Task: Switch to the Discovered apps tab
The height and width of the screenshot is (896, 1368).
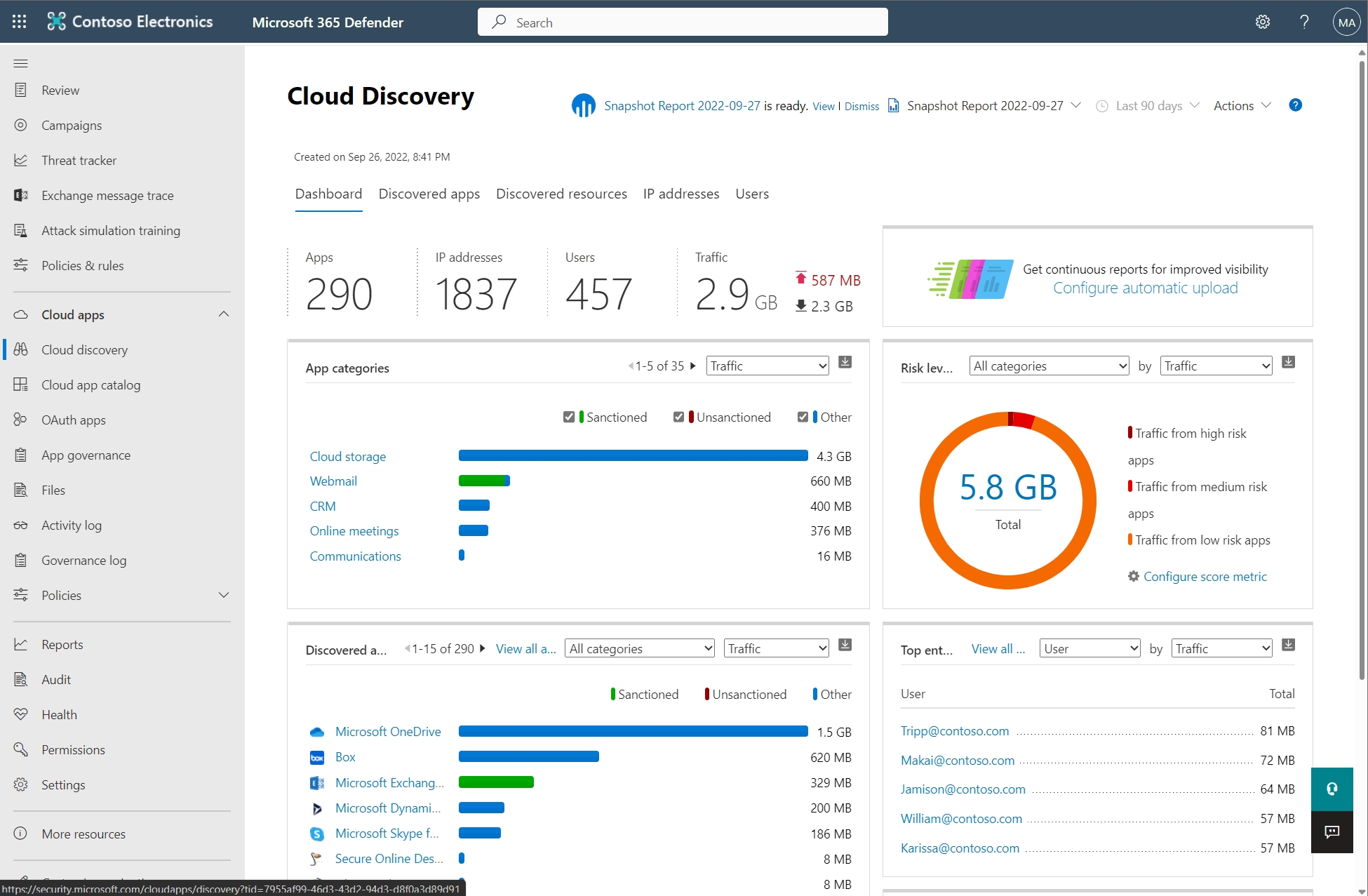Action: pos(429,194)
